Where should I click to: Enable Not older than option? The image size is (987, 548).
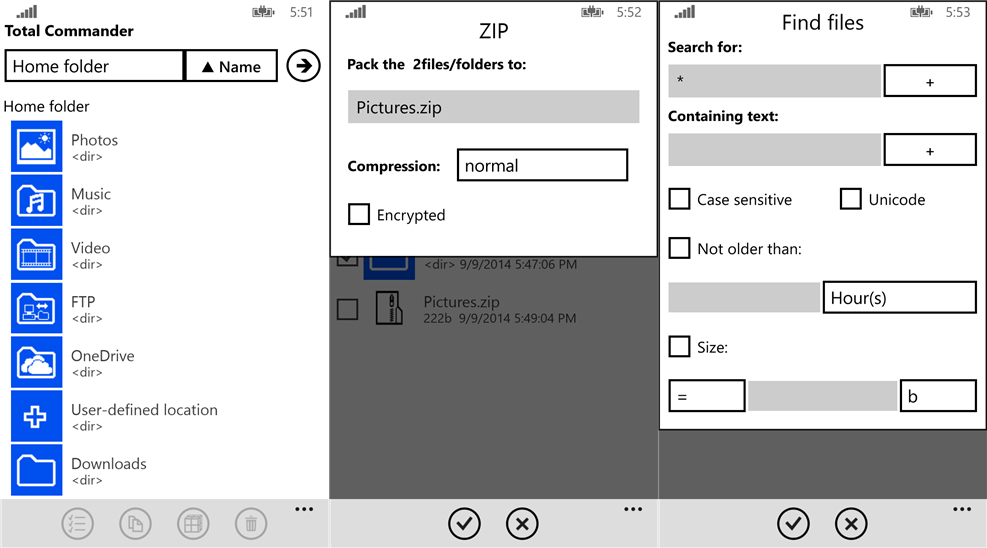[679, 248]
